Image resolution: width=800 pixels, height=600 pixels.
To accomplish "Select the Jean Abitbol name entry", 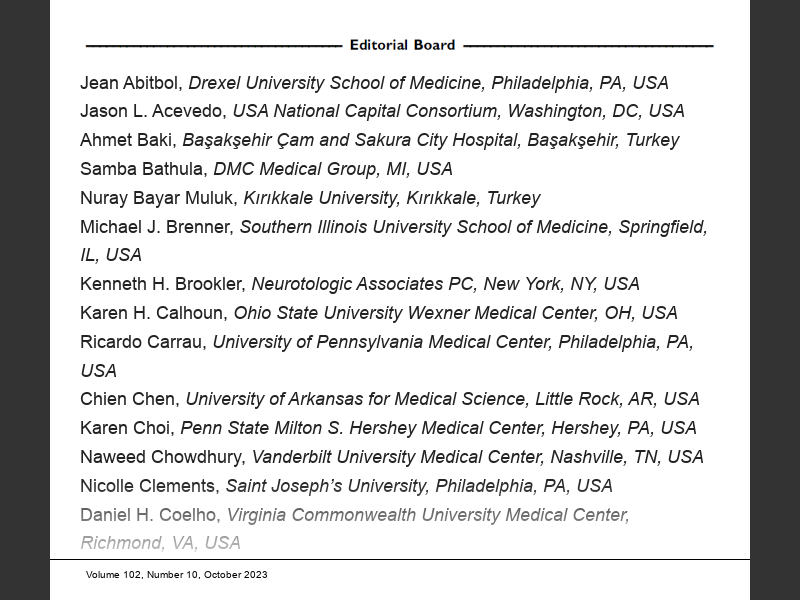I will [129, 83].
